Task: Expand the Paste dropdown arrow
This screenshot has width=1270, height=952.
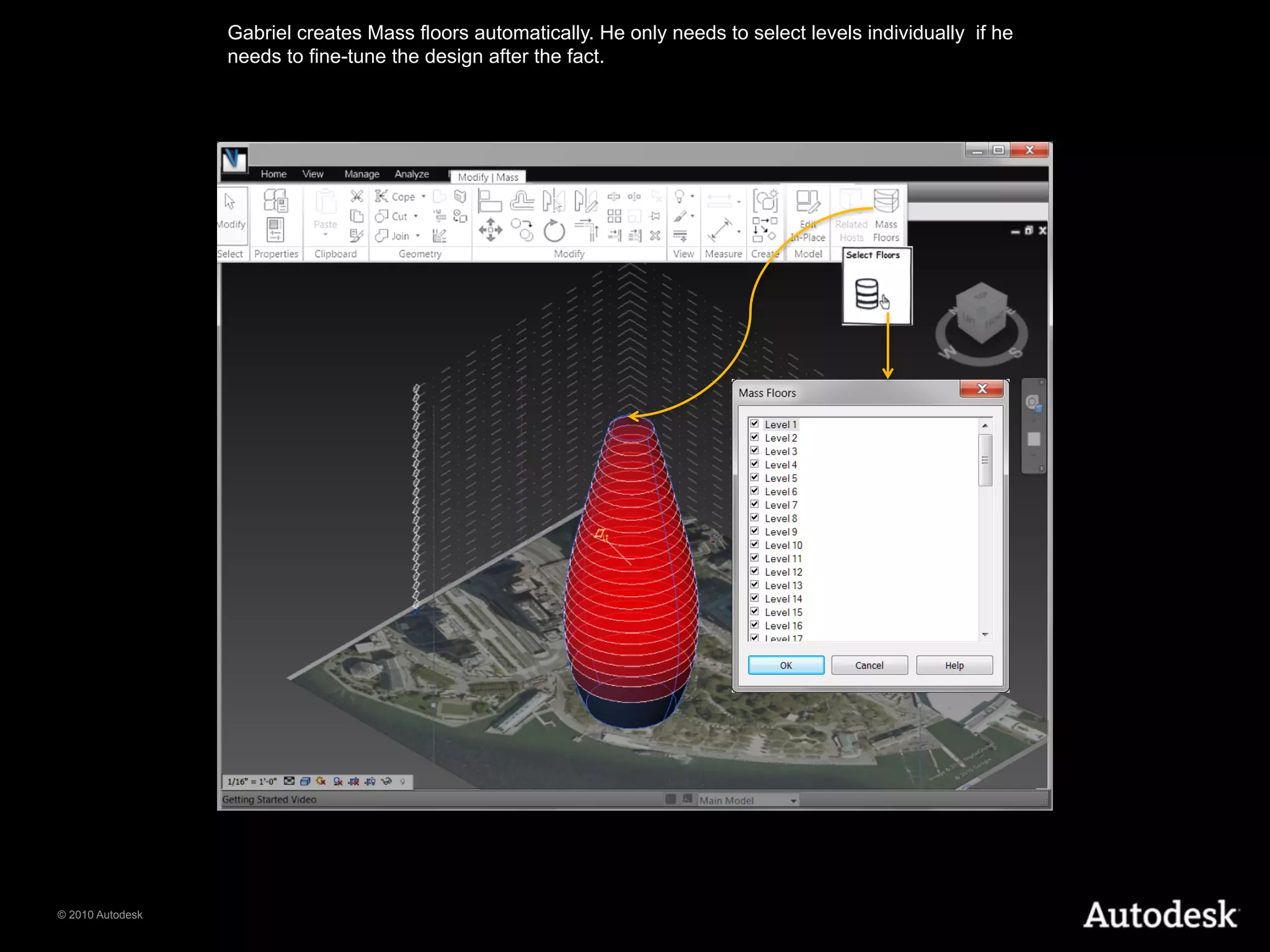Action: (x=326, y=236)
